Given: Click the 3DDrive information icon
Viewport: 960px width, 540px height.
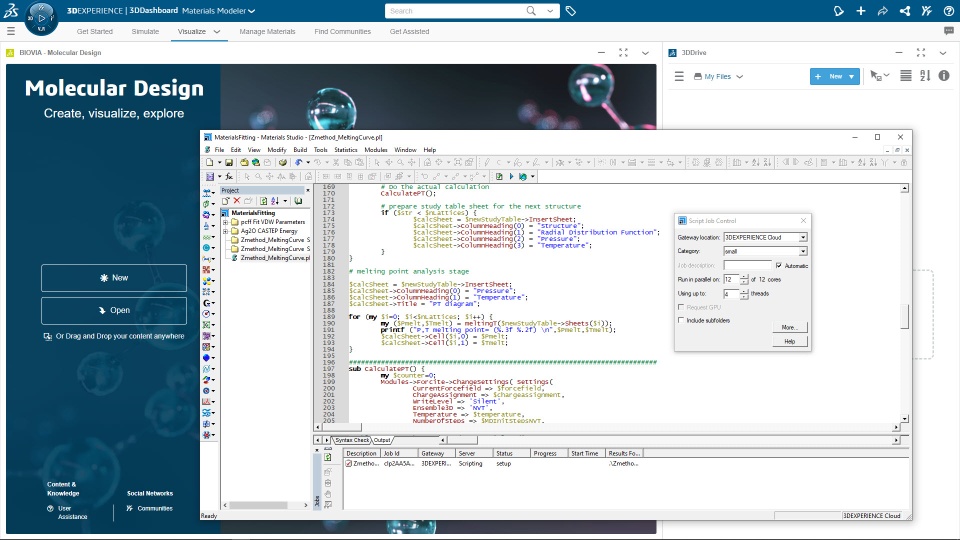Looking at the screenshot, I should 944,76.
